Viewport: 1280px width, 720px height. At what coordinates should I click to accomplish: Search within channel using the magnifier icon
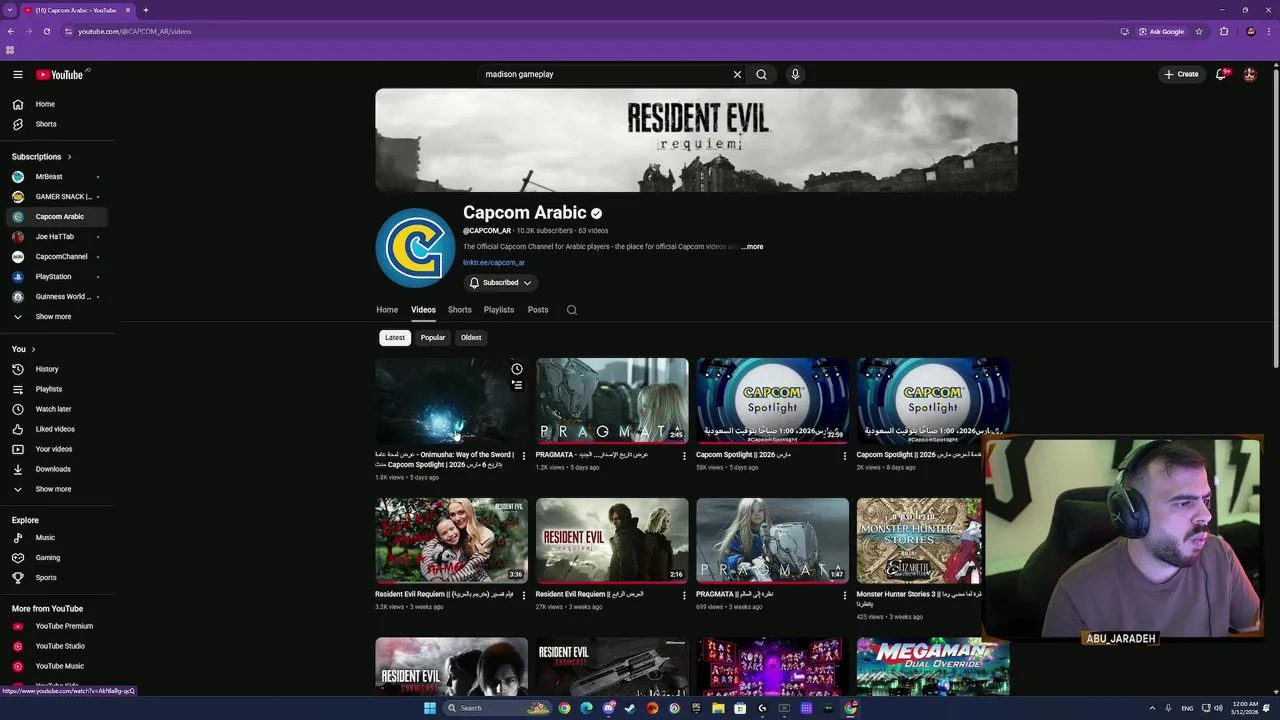[x=572, y=310]
